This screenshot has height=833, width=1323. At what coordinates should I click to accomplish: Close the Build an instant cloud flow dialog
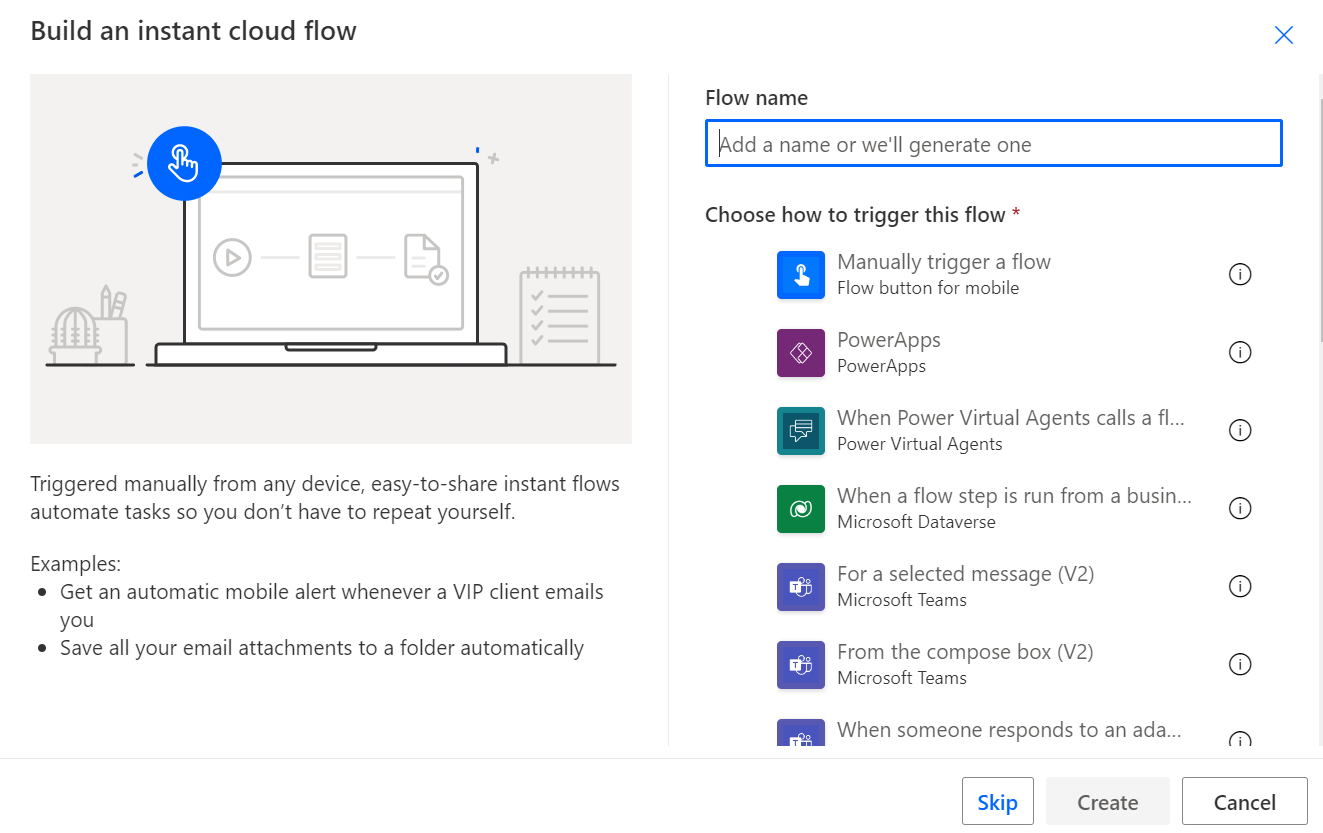click(x=1284, y=36)
